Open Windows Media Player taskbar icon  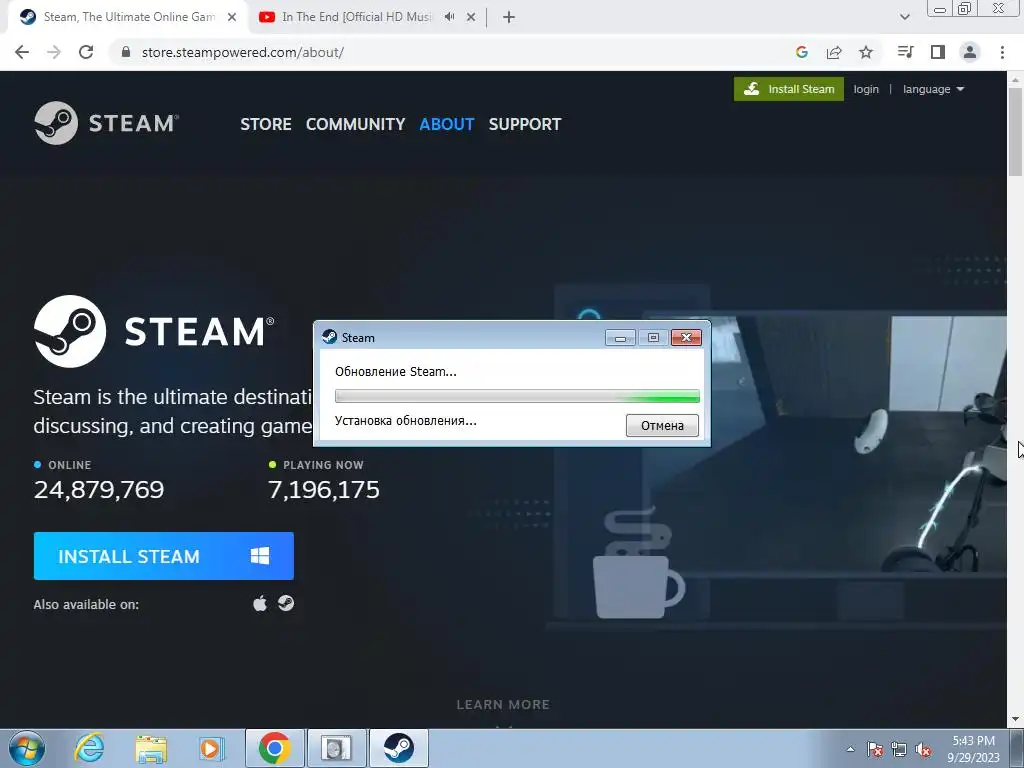pos(212,748)
